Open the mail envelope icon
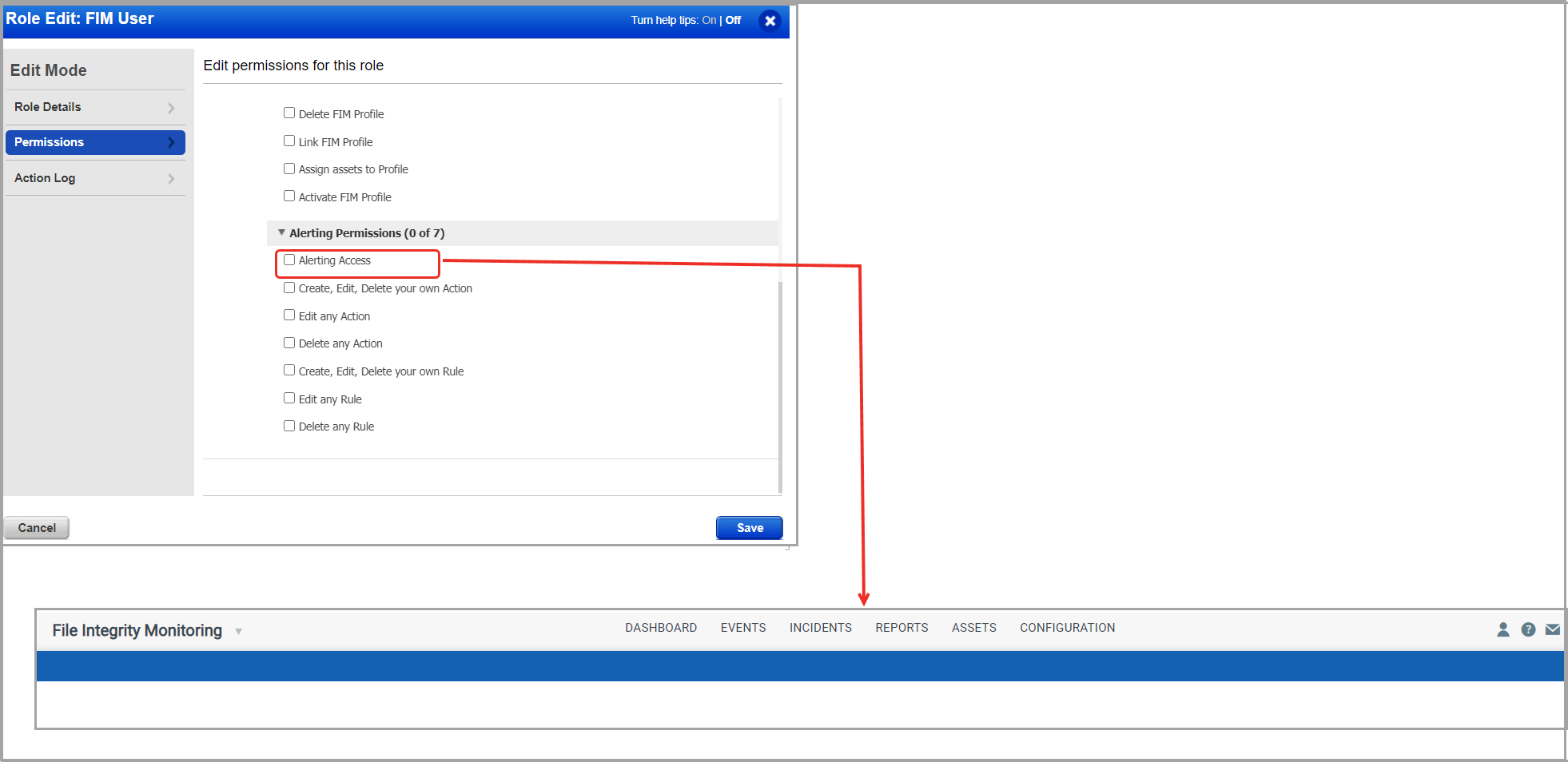 (x=1553, y=629)
